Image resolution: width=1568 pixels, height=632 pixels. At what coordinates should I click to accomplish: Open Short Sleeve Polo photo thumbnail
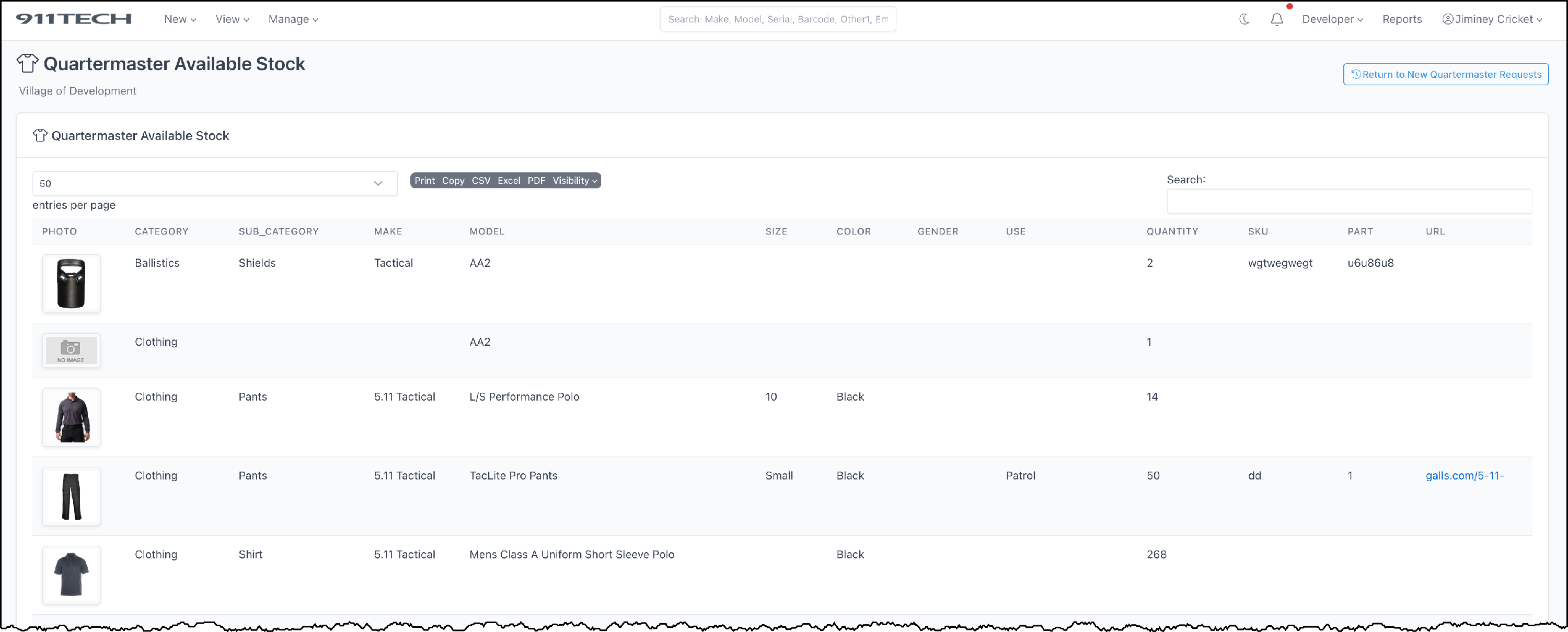coord(71,575)
